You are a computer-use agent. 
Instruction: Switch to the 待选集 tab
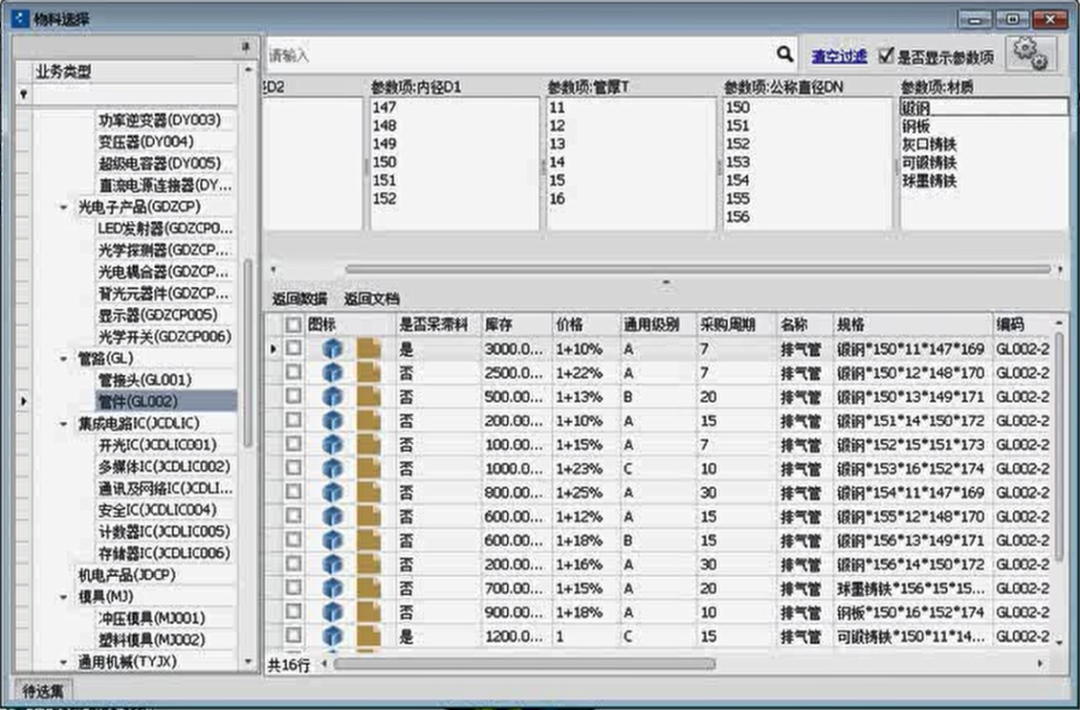click(x=43, y=689)
